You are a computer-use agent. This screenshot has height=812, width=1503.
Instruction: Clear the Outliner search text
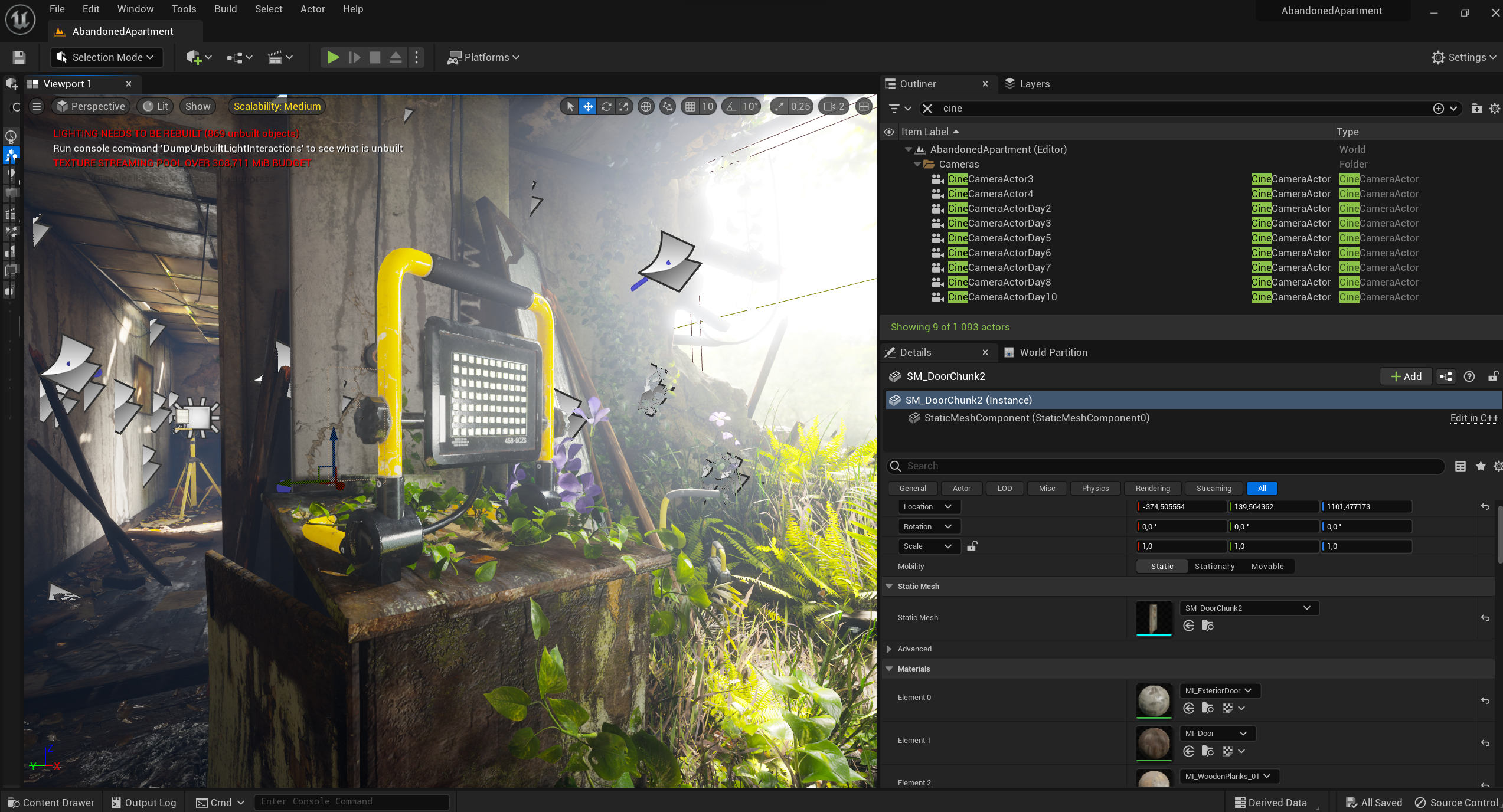coord(927,108)
